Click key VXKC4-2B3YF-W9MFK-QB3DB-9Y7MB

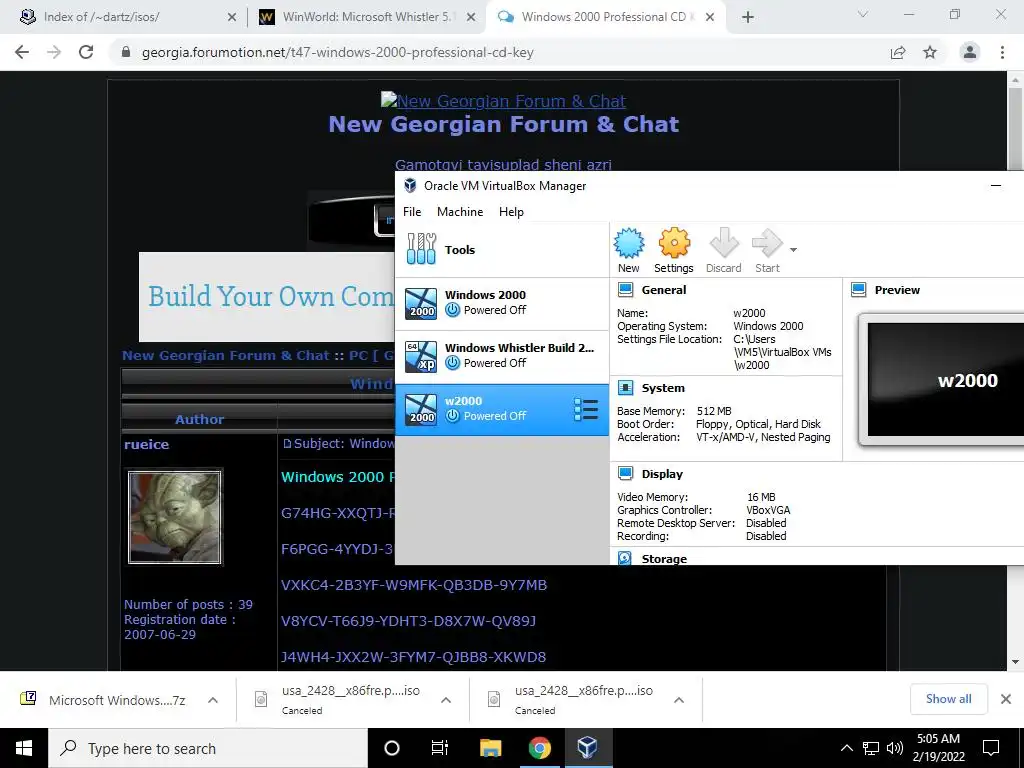coord(413,585)
